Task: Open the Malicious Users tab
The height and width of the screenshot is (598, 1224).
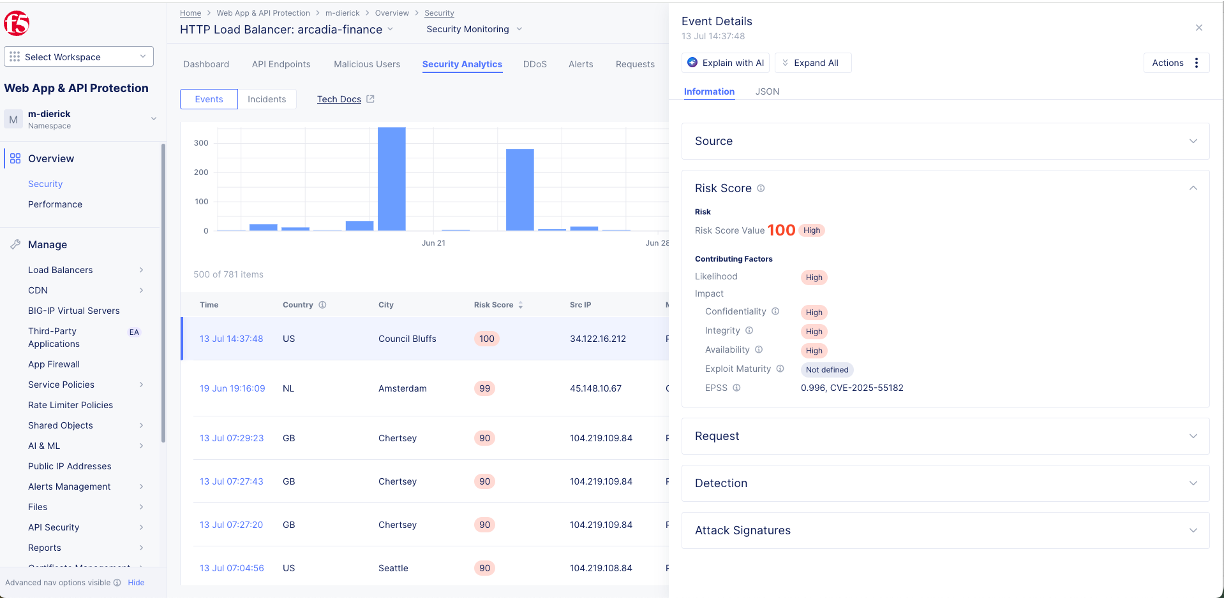Action: click(367, 64)
